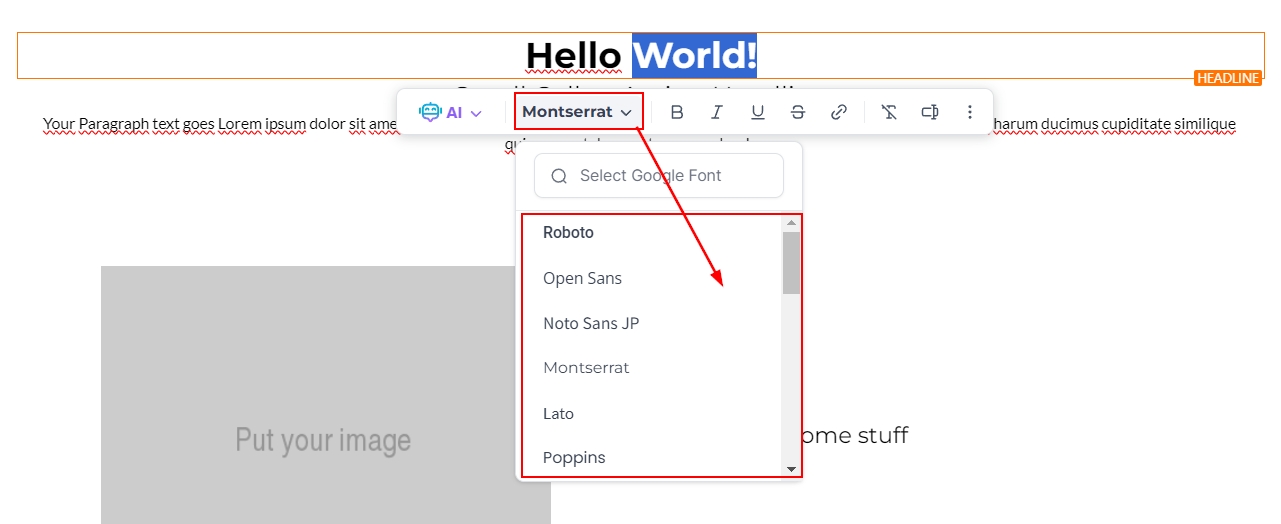Click the text field icon beside clear formatting
1281x524 pixels.
click(929, 112)
